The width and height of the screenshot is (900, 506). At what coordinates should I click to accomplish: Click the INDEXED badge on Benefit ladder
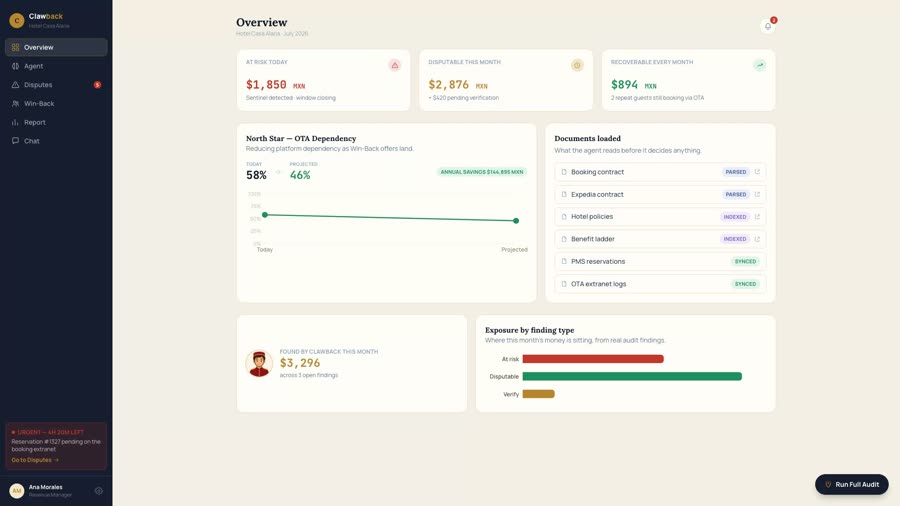(735, 239)
